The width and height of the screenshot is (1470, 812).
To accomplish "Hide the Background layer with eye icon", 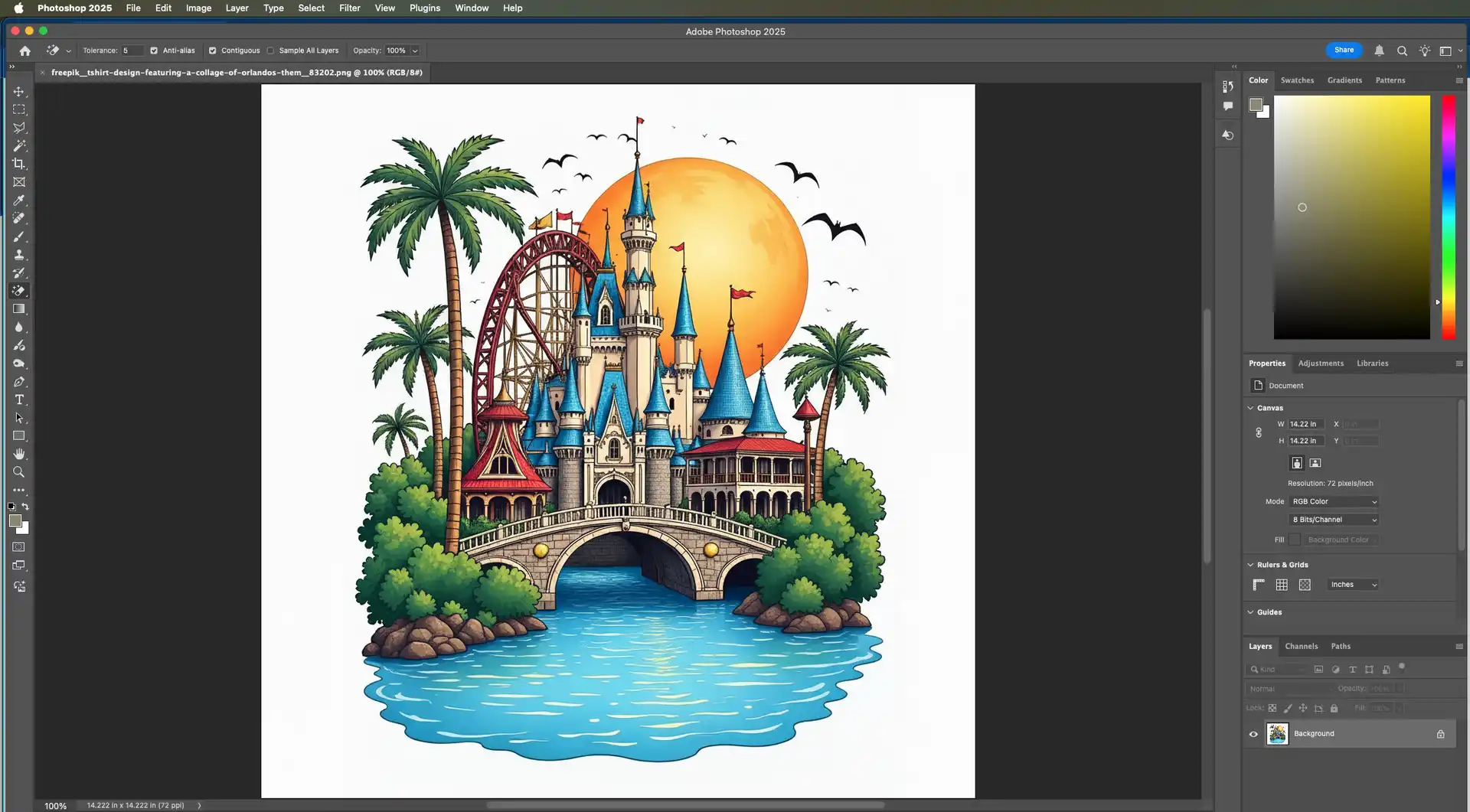I will (x=1253, y=734).
